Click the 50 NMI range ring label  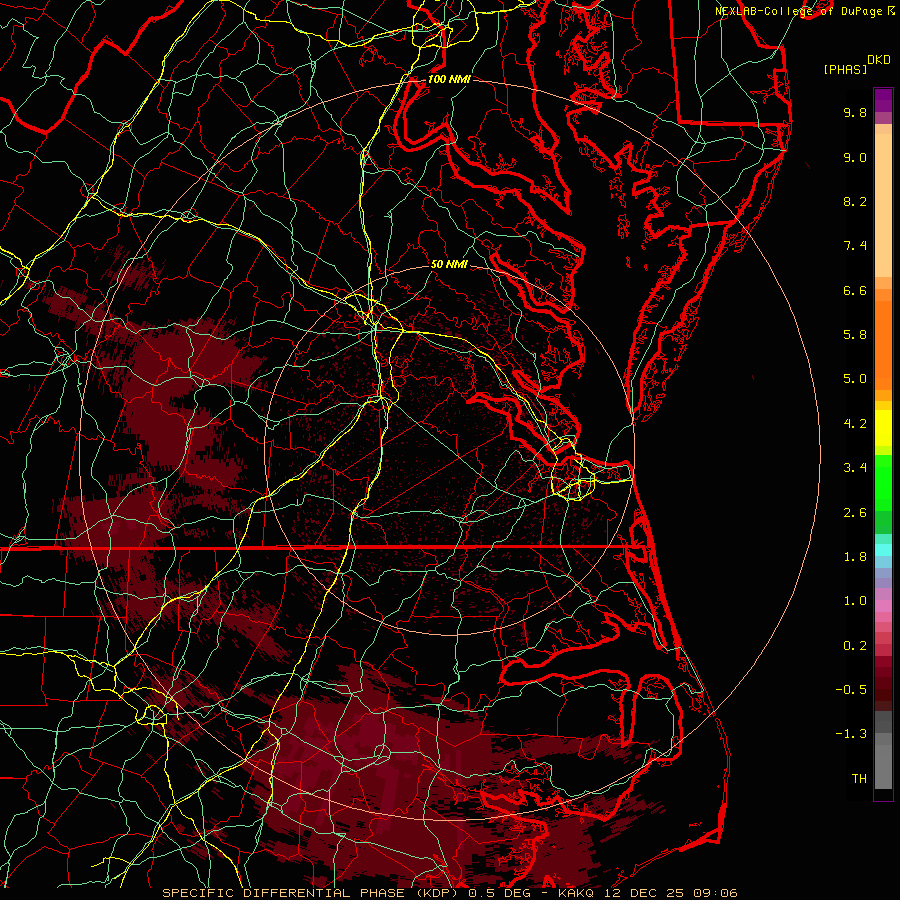[449, 264]
